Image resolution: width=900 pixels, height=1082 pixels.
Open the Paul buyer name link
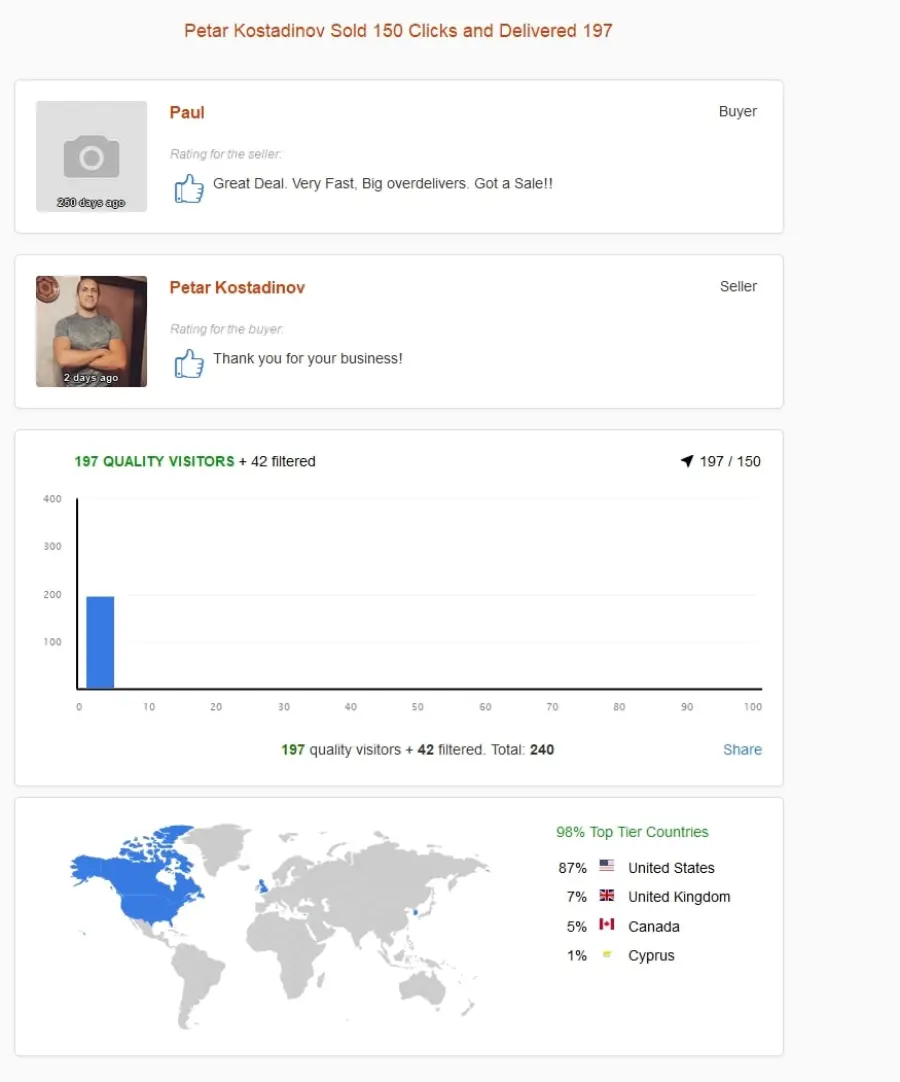pos(187,112)
